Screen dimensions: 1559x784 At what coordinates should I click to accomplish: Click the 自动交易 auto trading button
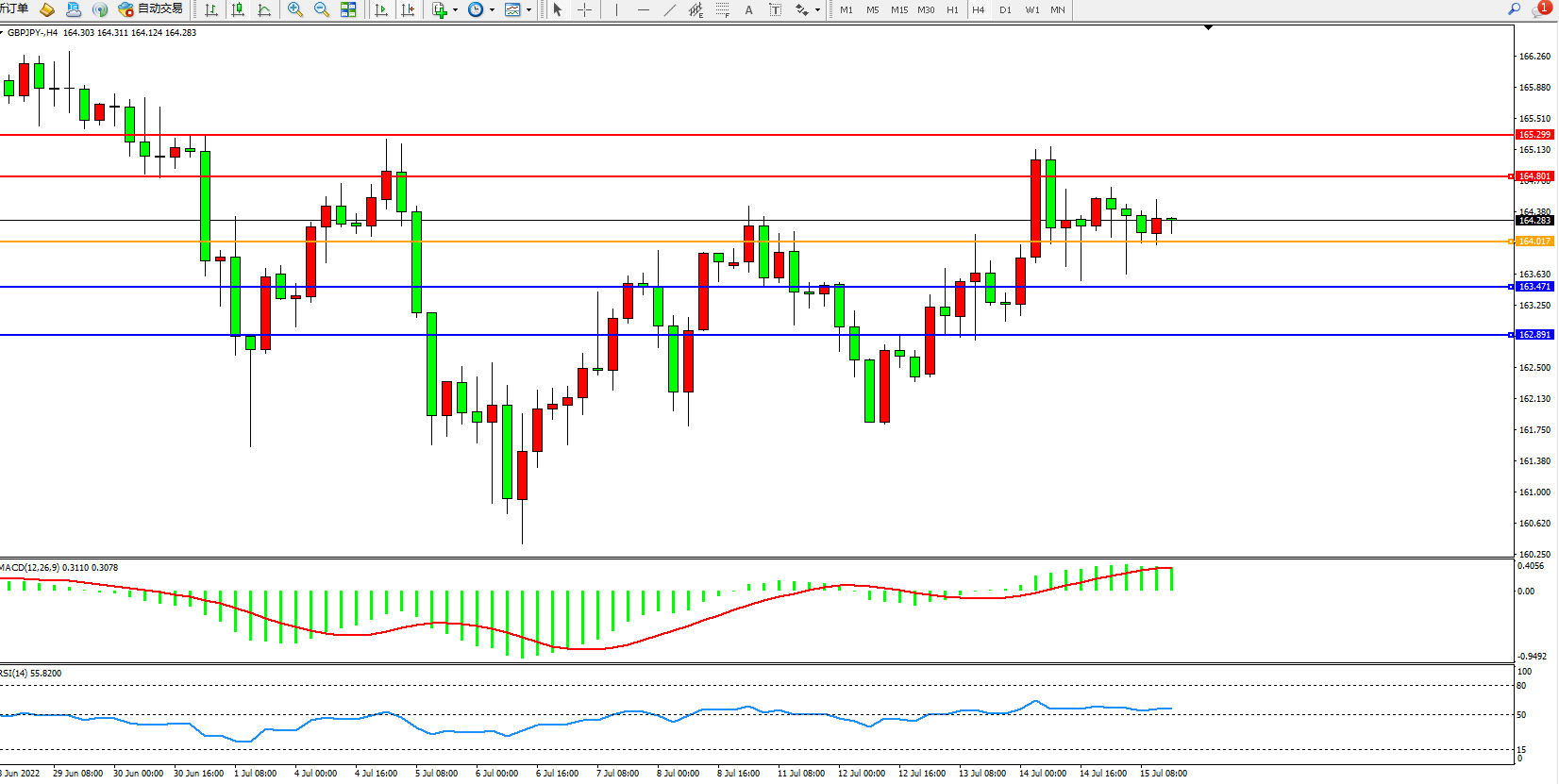151,9
